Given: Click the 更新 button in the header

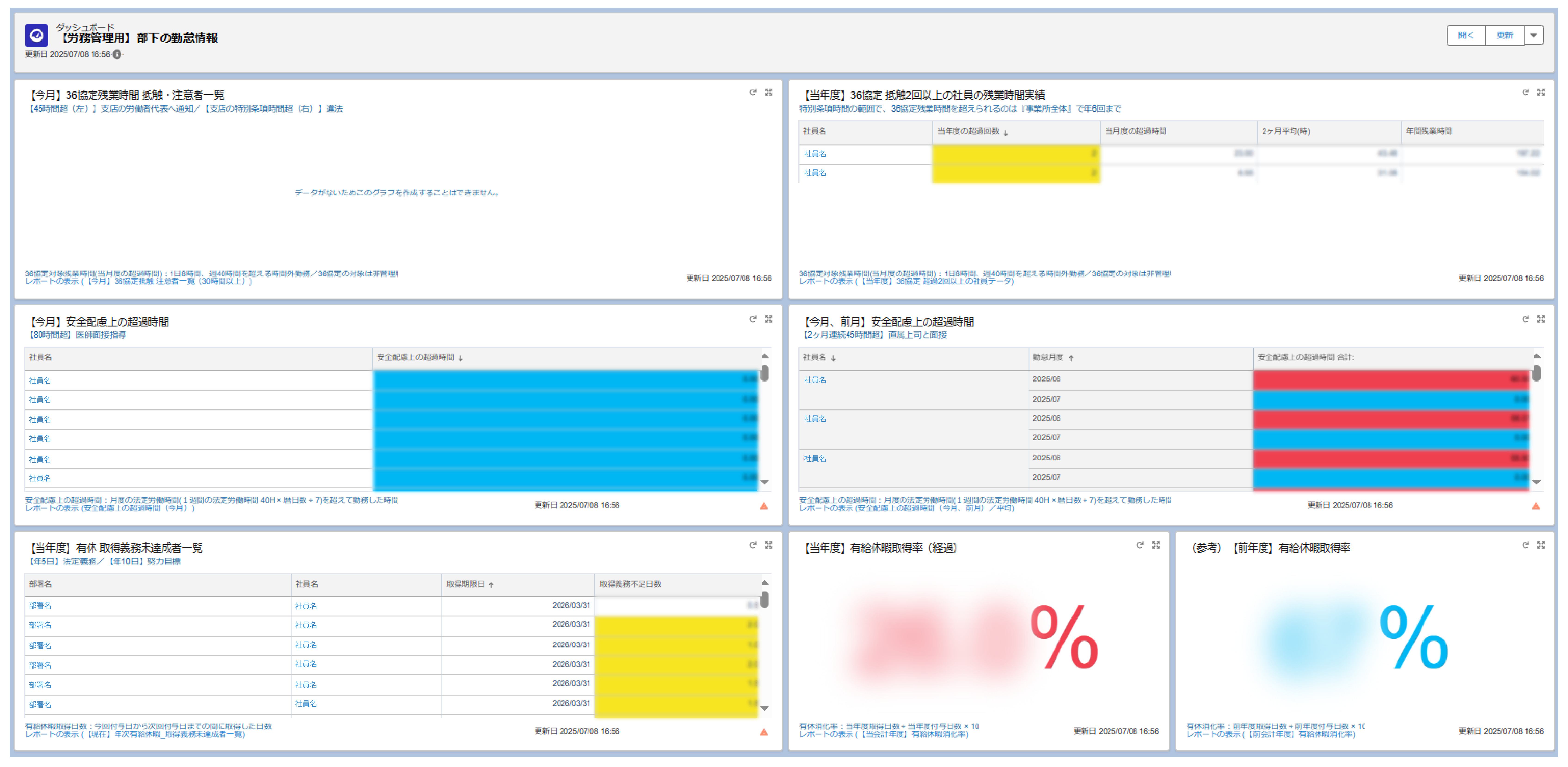Looking at the screenshot, I should 1505,35.
